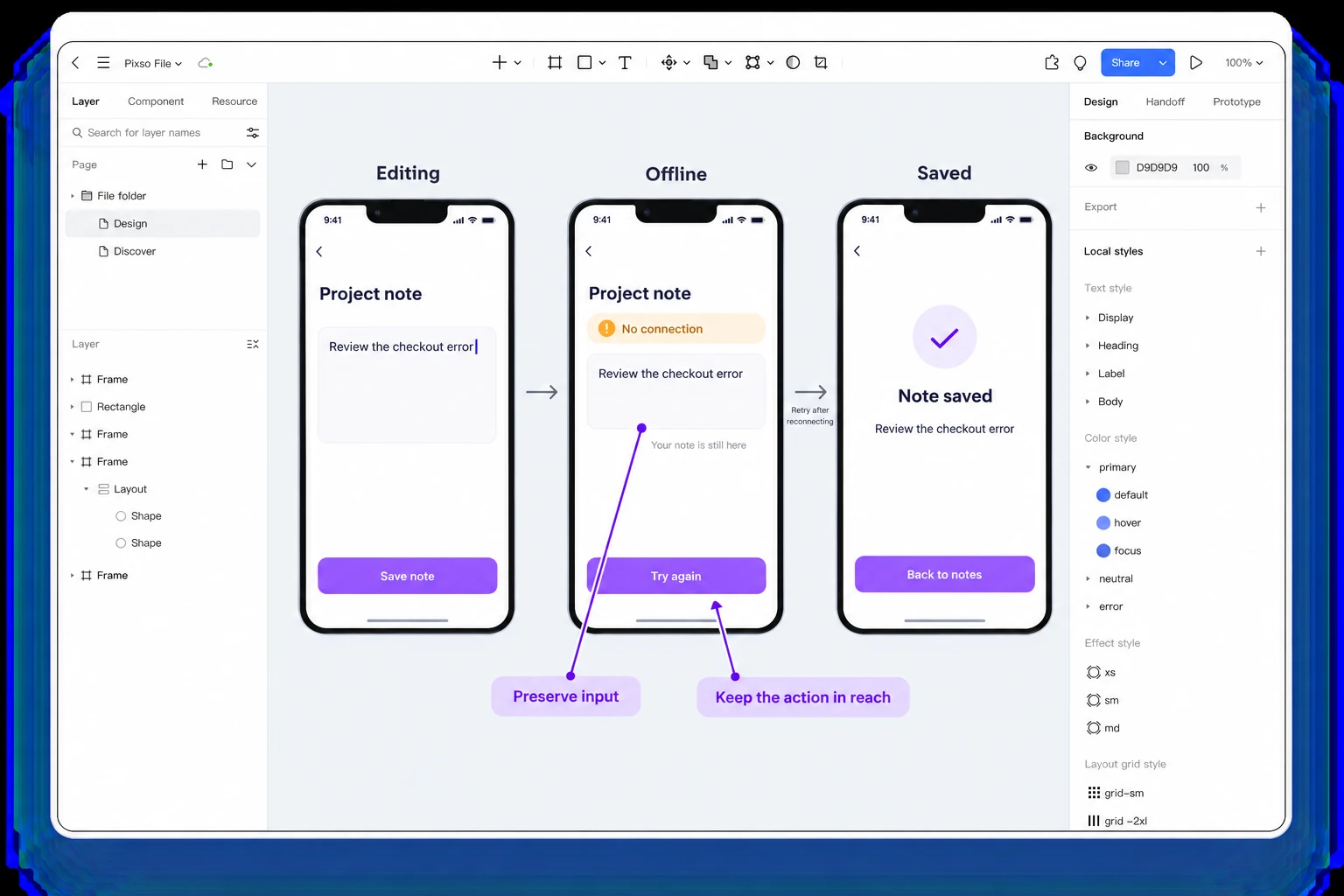Screen dimensions: 1344x896
Task: Click the mask contrast circle icon
Action: click(793, 62)
